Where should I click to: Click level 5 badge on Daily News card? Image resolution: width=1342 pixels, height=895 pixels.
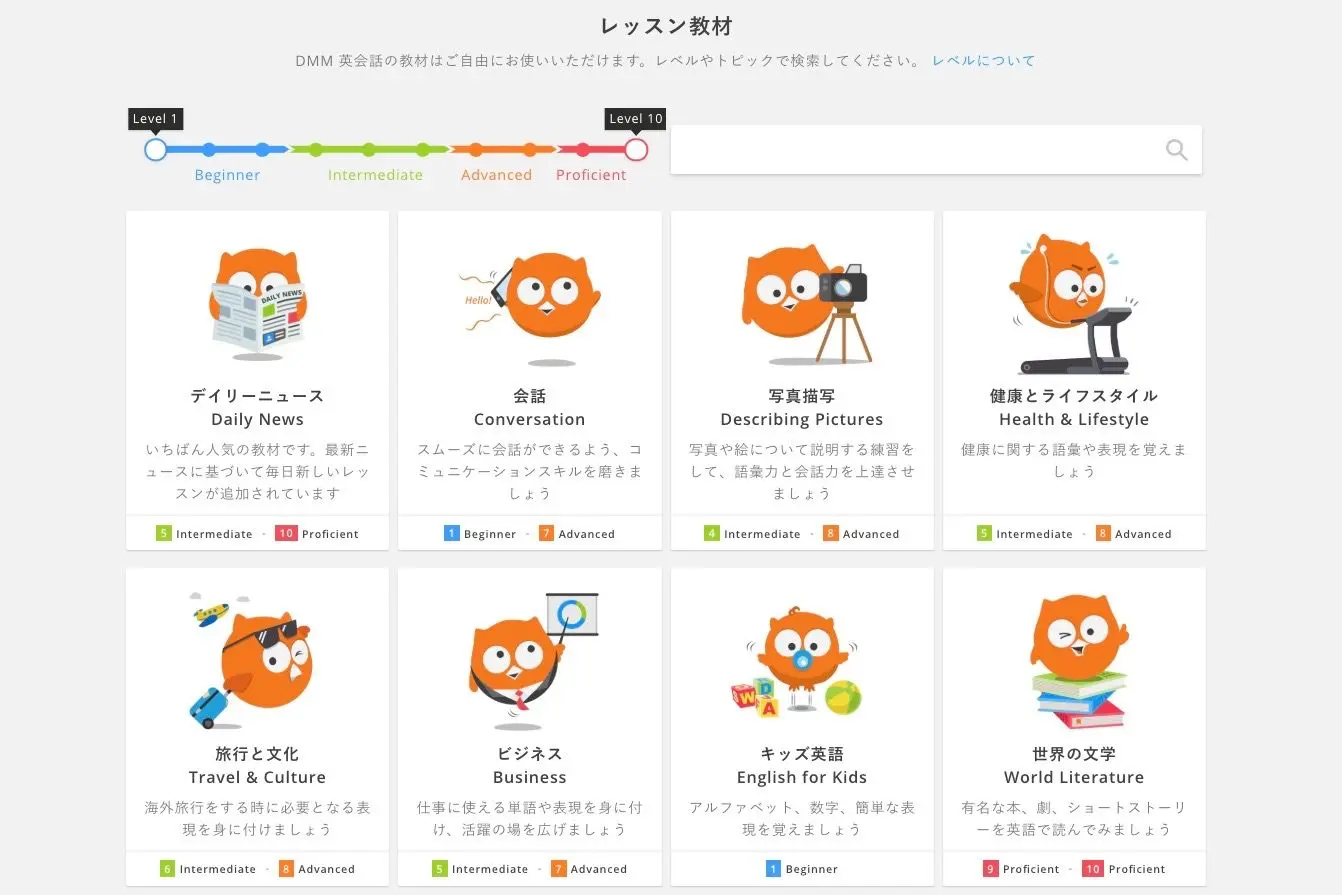pyautogui.click(x=164, y=533)
